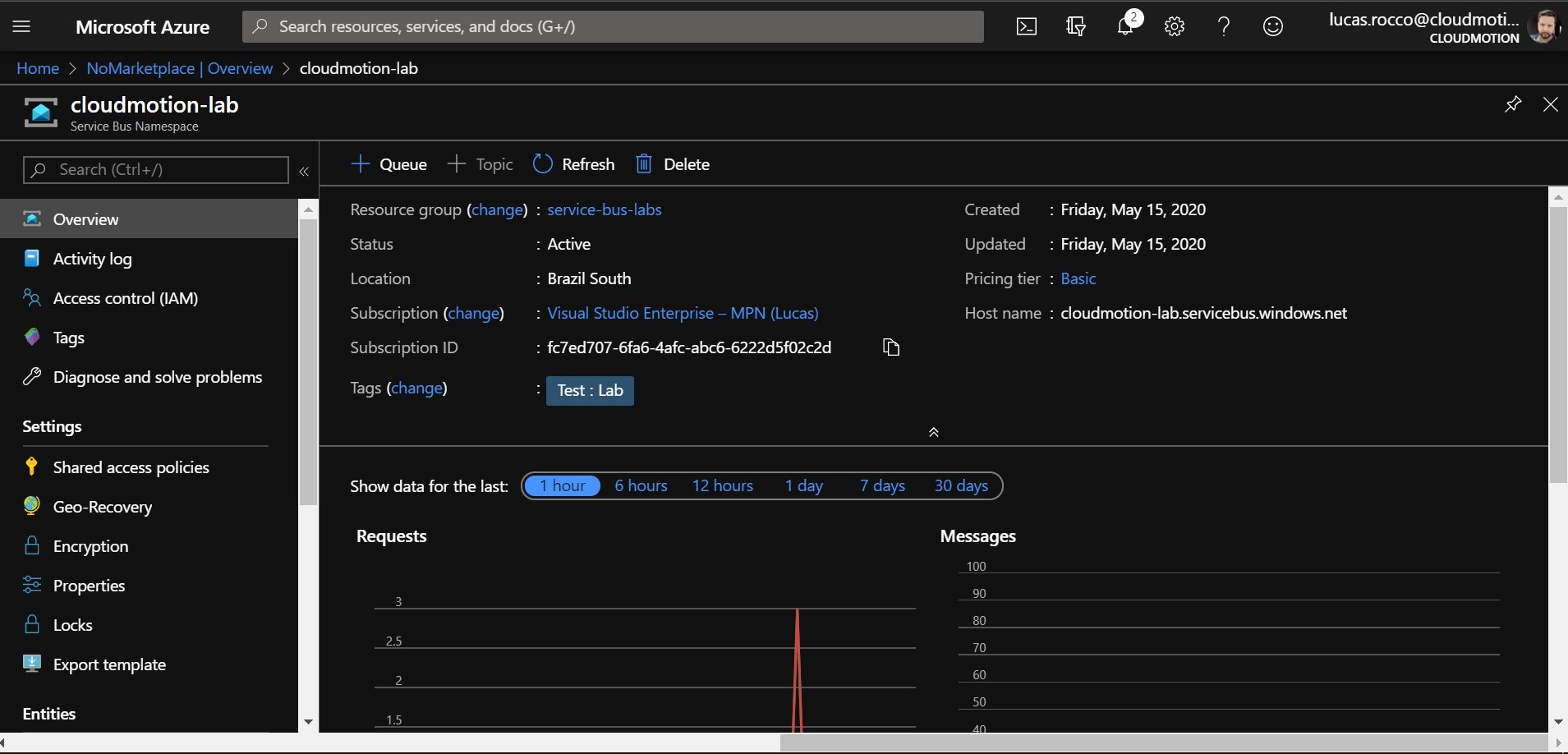Click the Overview sidebar icon
This screenshot has height=754, width=1568.
[32, 218]
